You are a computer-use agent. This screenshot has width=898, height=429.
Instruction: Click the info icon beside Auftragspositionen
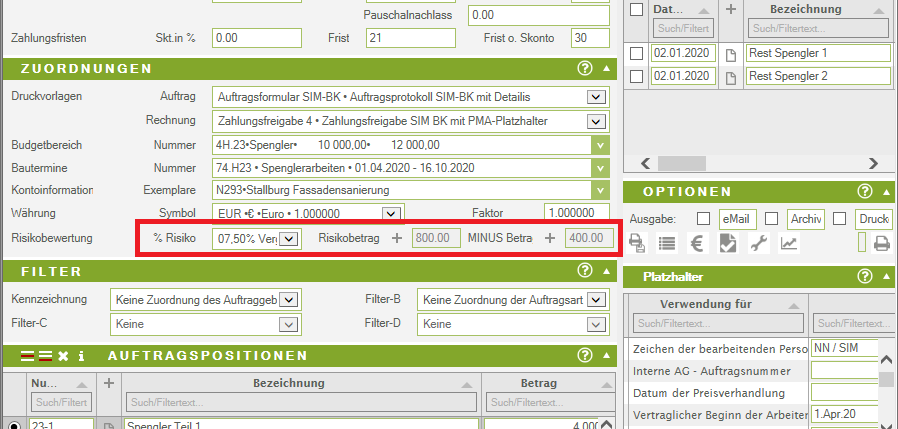81,356
